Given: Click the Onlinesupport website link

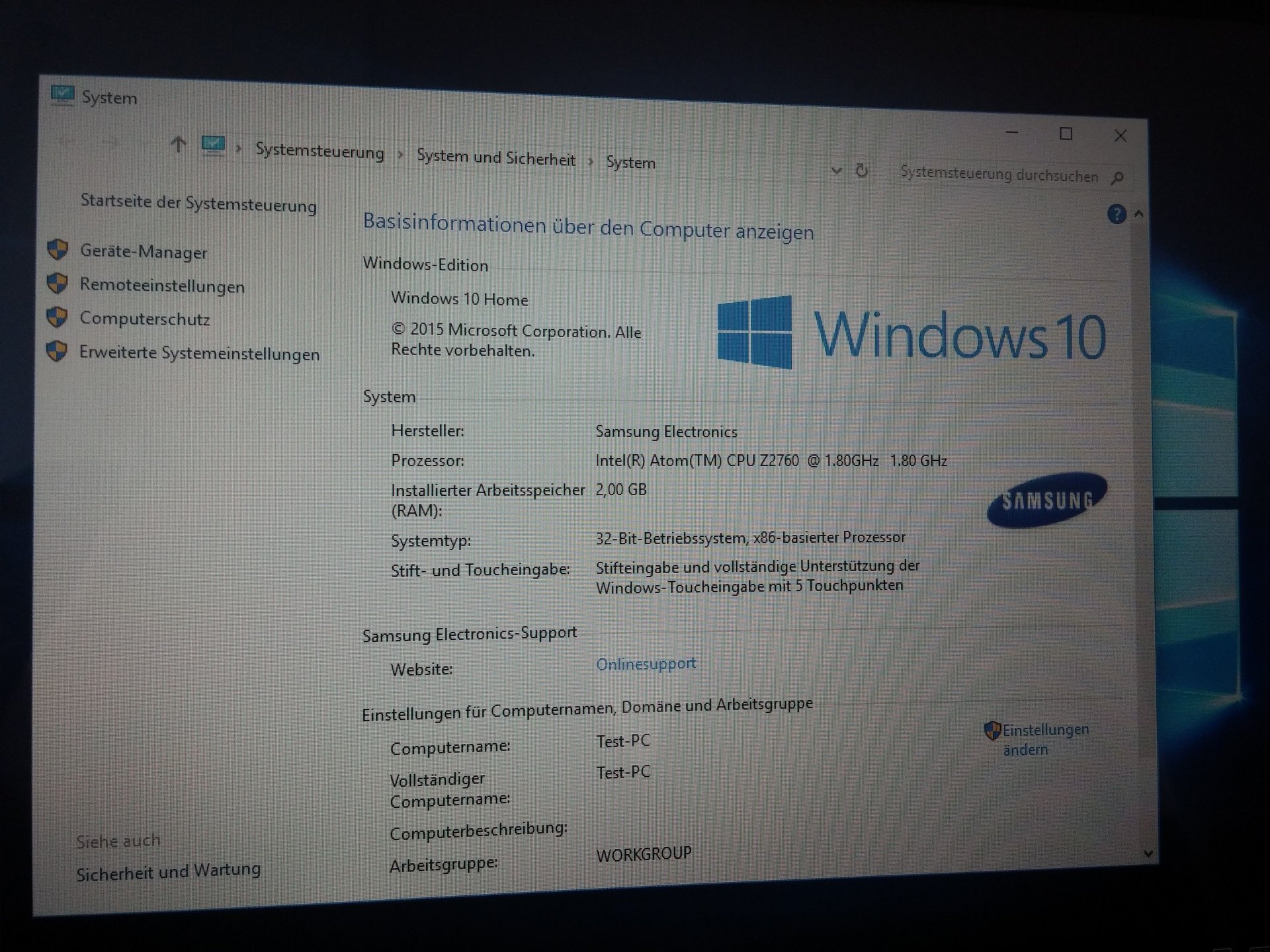Looking at the screenshot, I should (x=646, y=664).
